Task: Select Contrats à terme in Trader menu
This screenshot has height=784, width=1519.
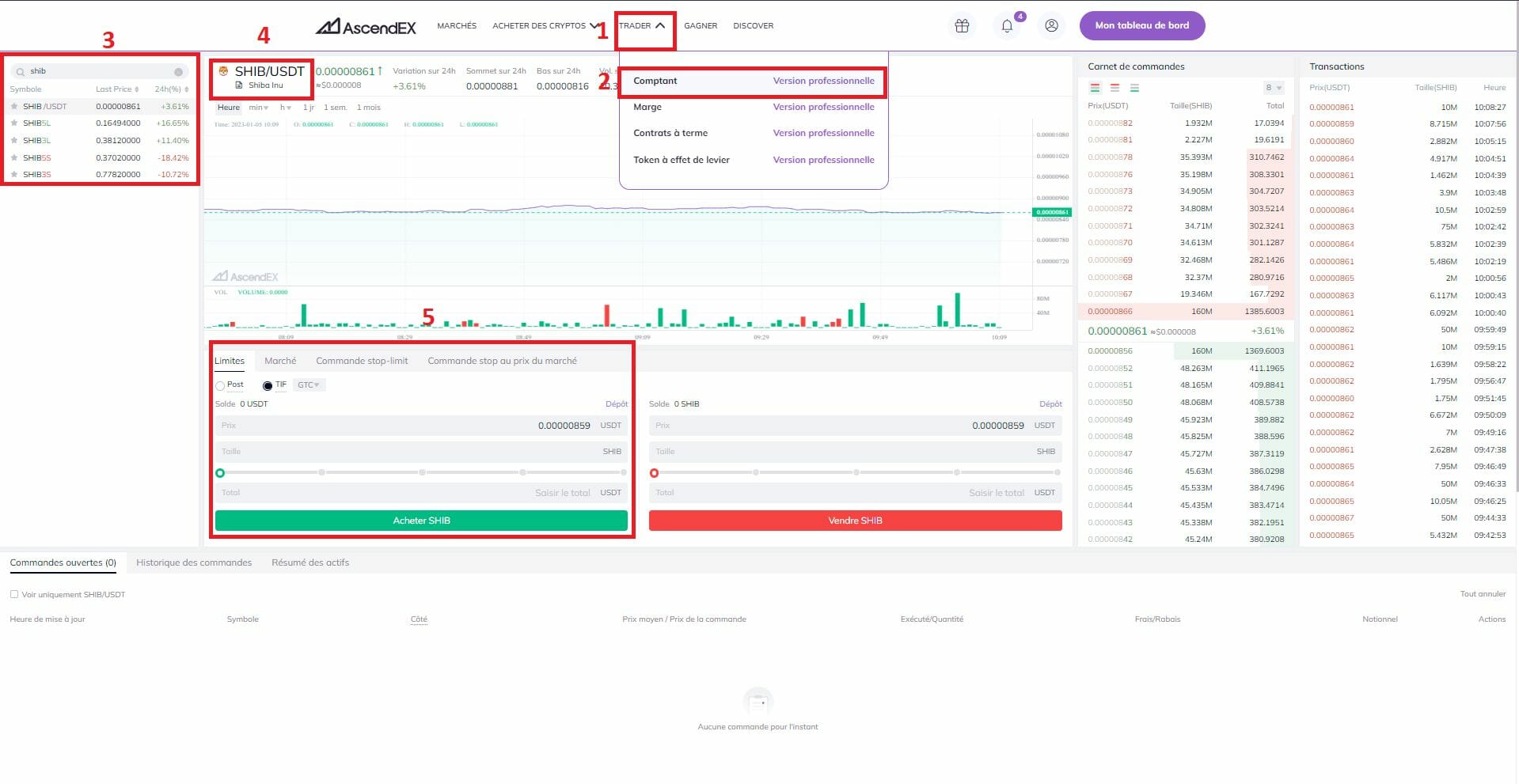Action: point(670,133)
